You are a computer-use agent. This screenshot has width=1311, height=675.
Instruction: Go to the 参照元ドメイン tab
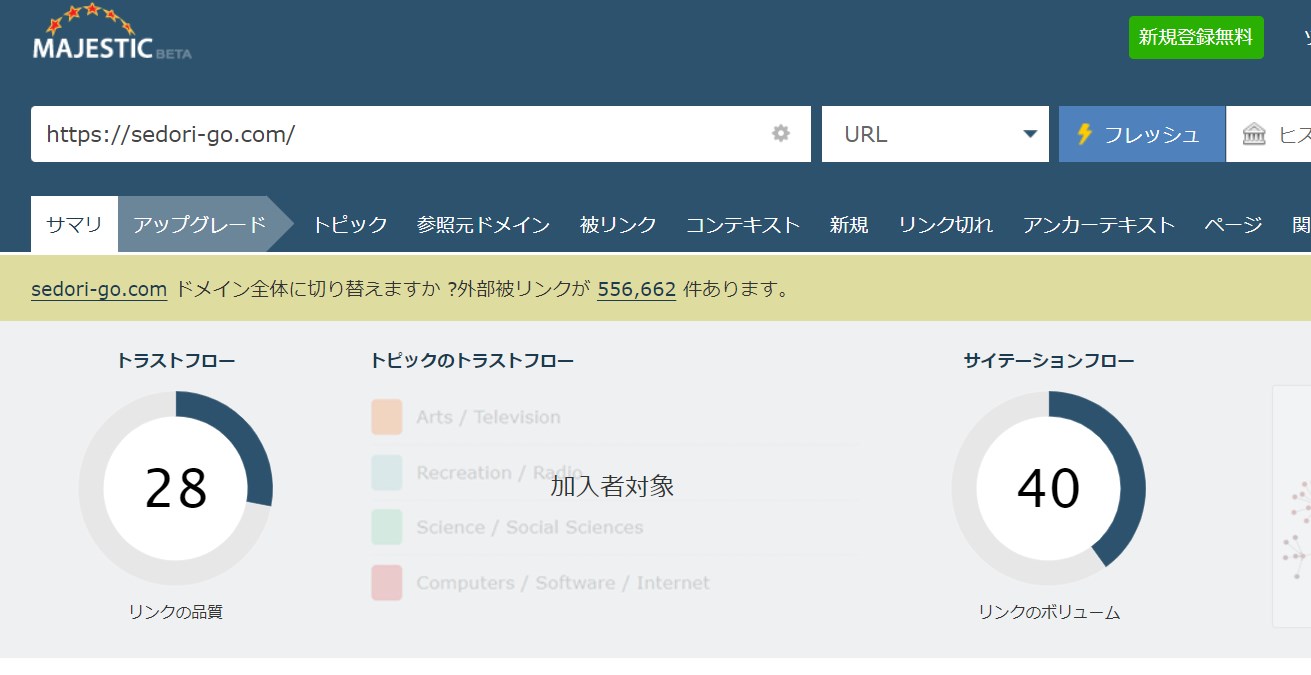[483, 224]
